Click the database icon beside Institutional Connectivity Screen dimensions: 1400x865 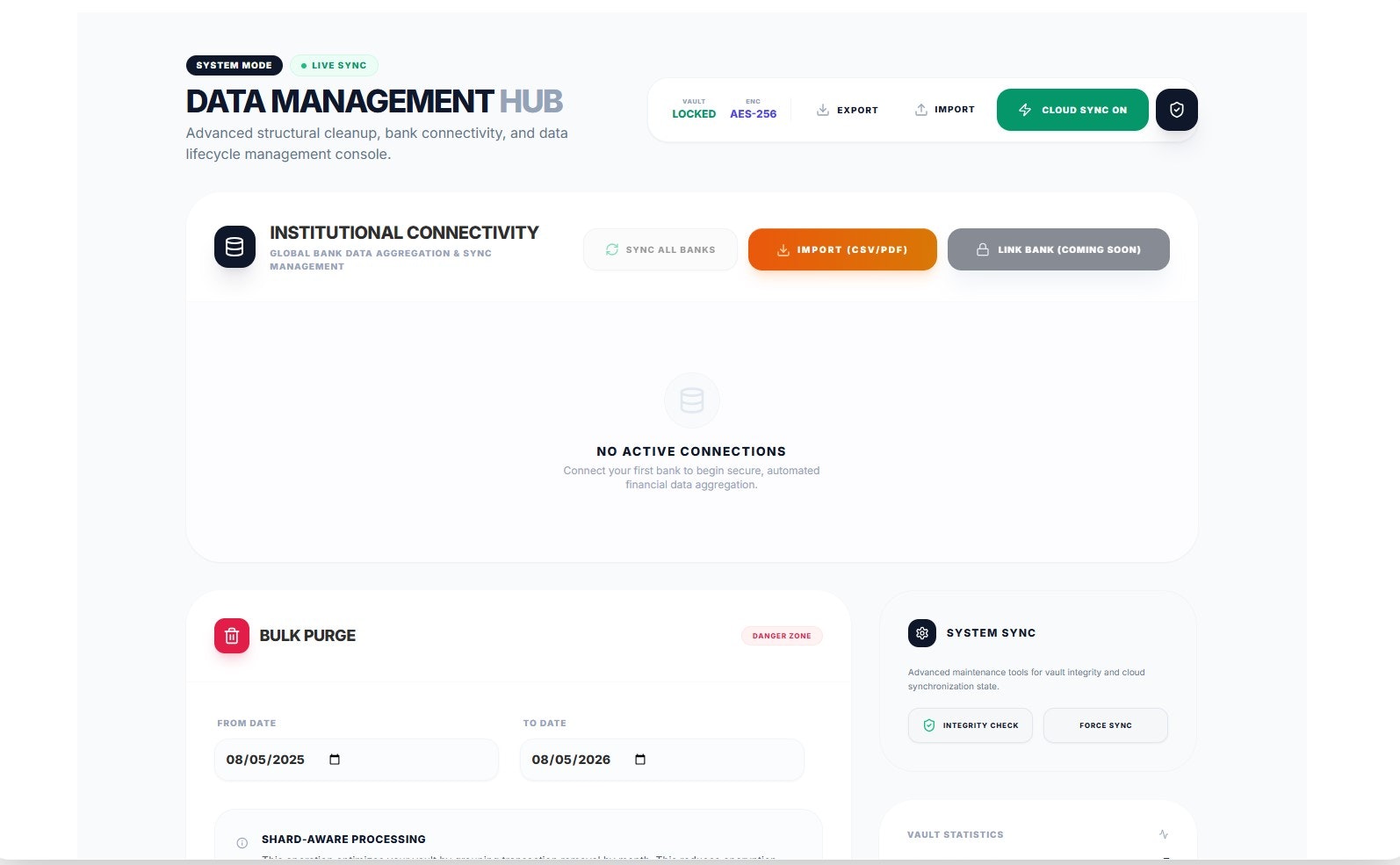[235, 247]
